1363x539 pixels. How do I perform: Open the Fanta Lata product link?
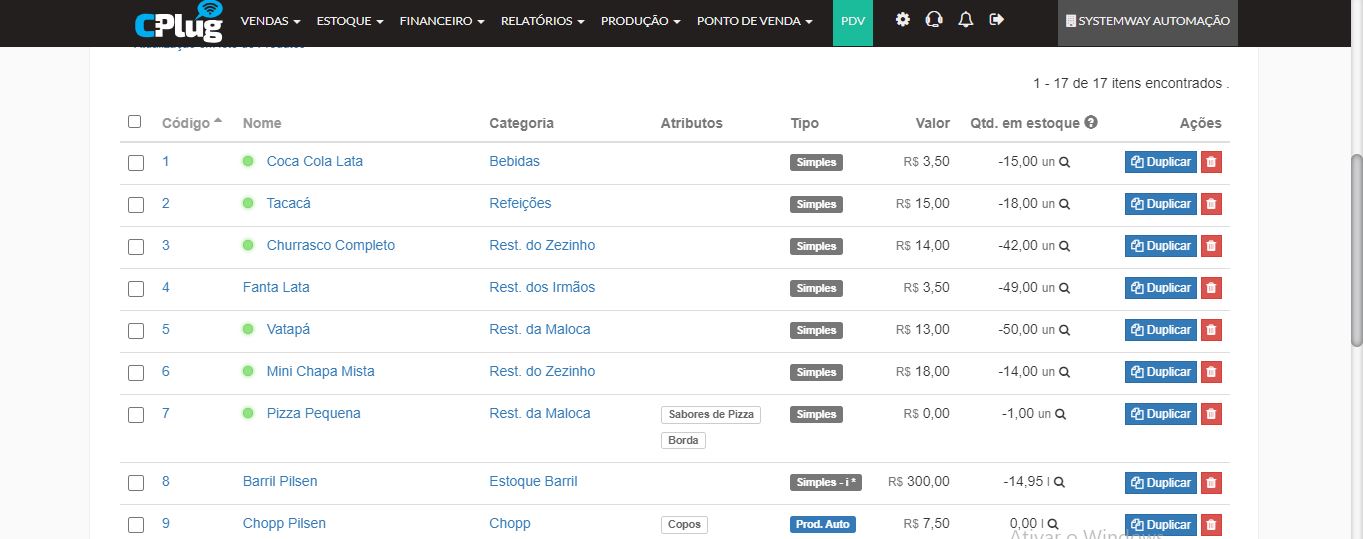276,287
